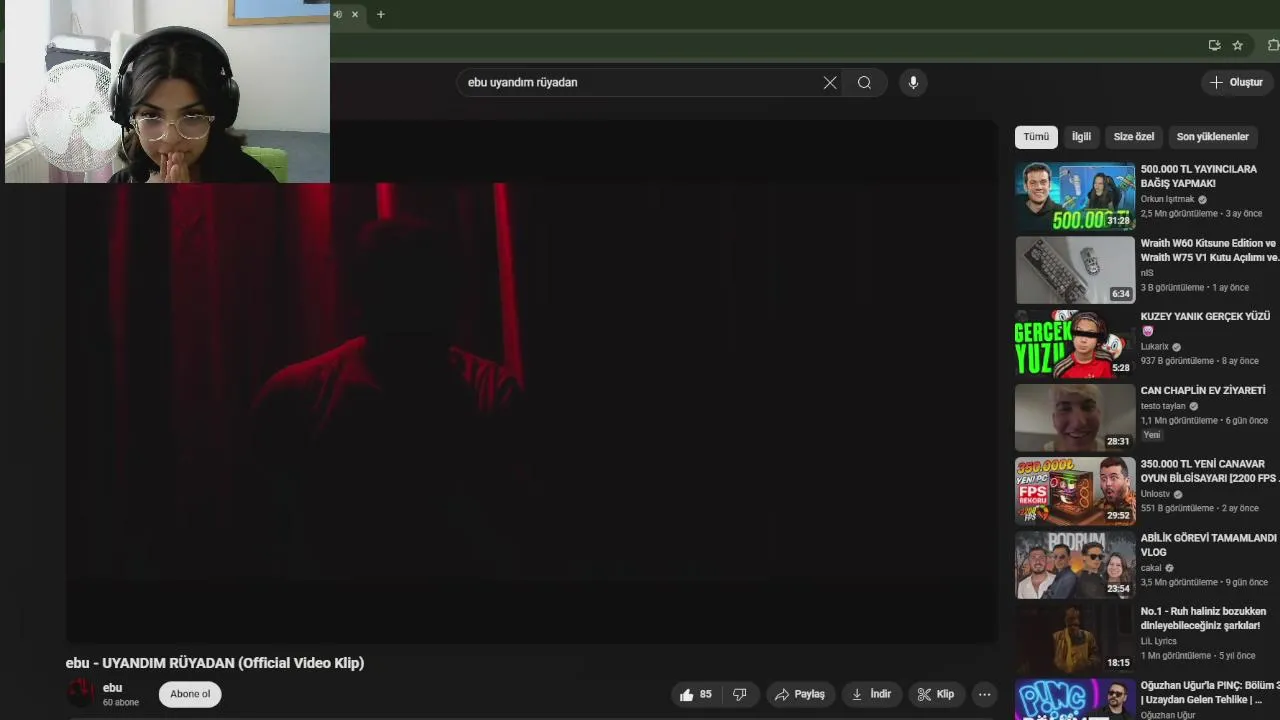Click the webcam overlay

pos(167,91)
